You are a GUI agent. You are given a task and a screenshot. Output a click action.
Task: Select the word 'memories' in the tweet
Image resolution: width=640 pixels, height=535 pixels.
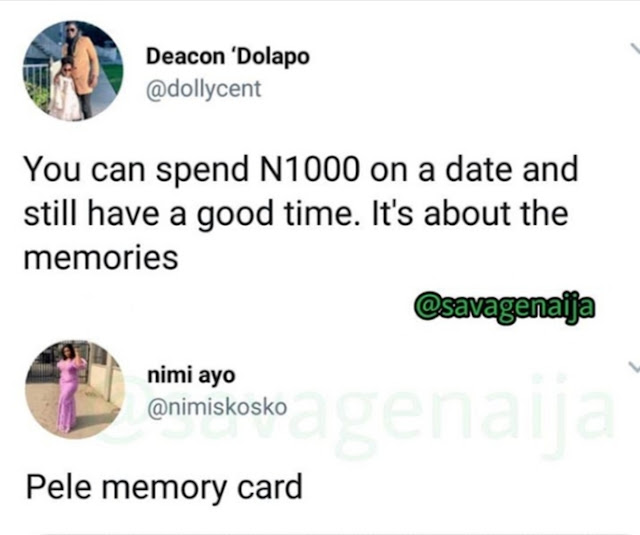pyautogui.click(x=101, y=258)
